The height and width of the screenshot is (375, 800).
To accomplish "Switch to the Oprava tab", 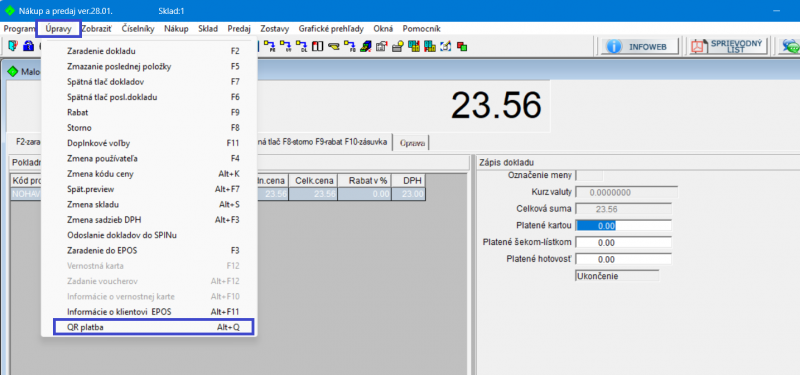I will point(413,143).
